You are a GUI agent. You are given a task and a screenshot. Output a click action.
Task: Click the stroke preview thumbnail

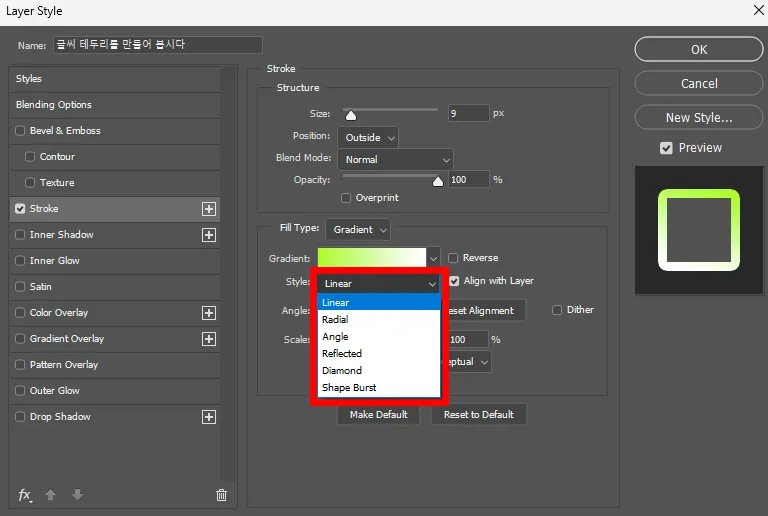point(699,230)
